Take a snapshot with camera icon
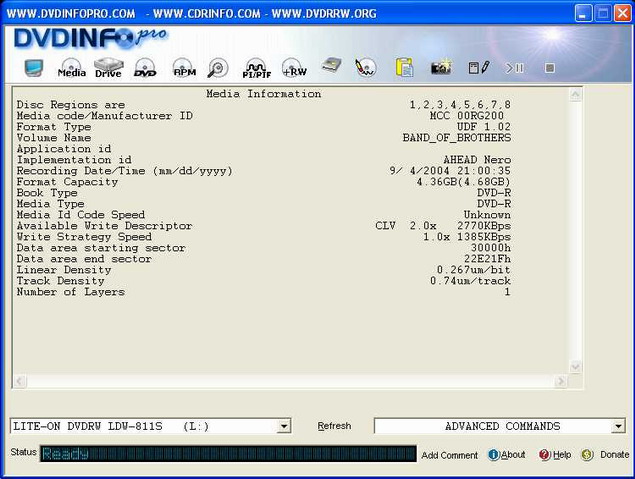Image resolution: width=635 pixels, height=479 pixels. (441, 67)
